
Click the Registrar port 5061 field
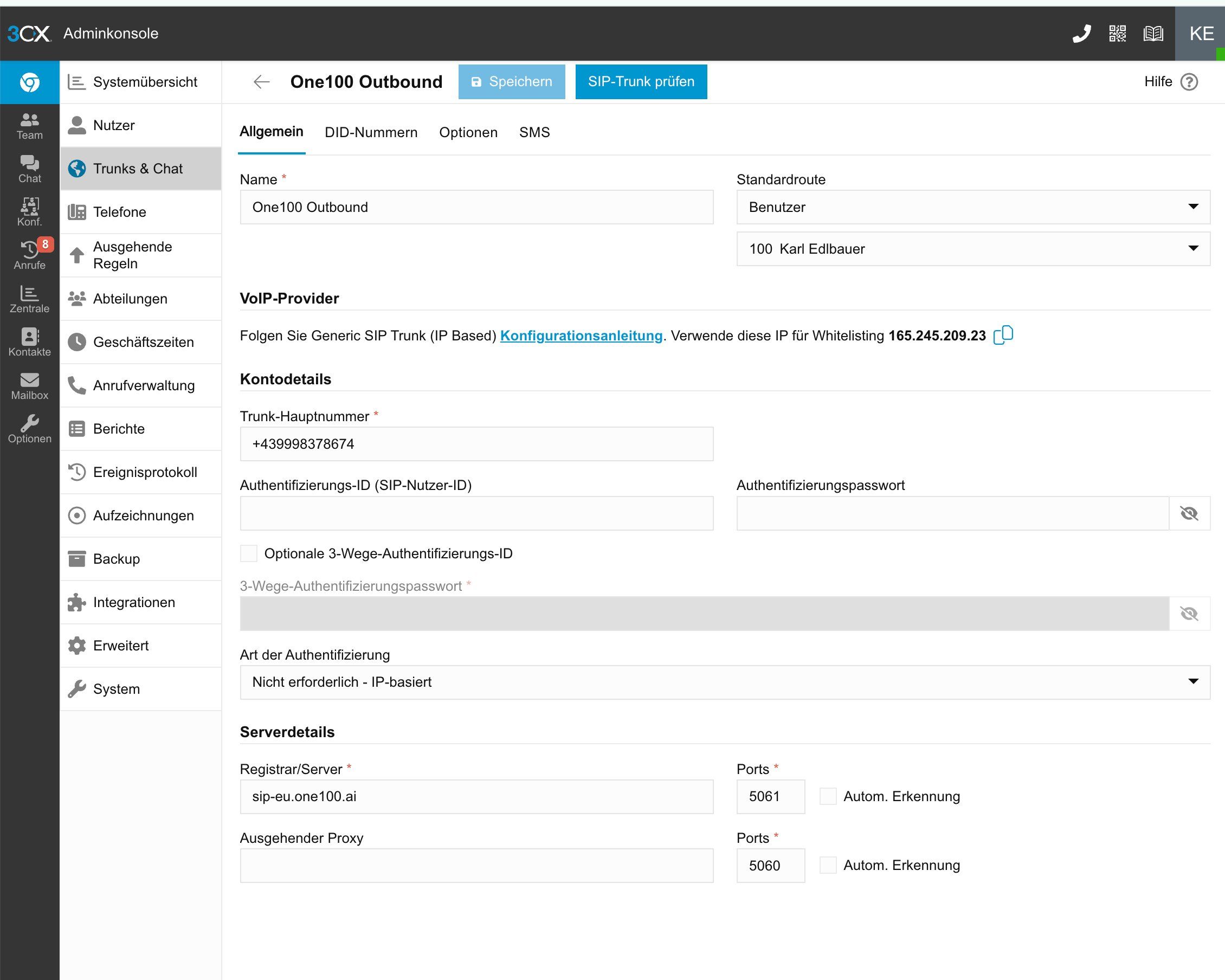(771, 796)
